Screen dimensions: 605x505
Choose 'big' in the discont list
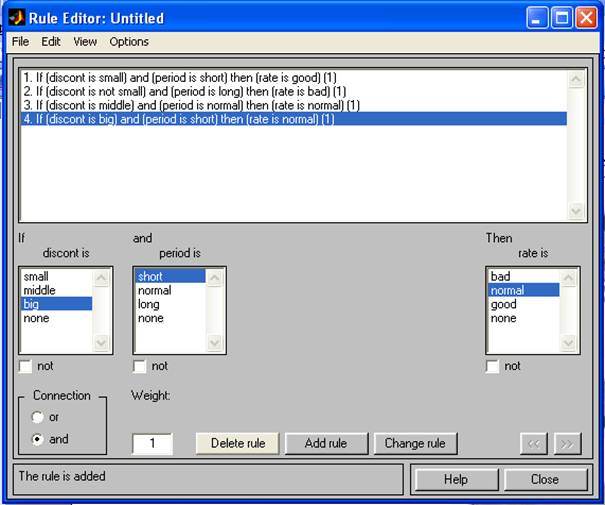(x=57, y=304)
